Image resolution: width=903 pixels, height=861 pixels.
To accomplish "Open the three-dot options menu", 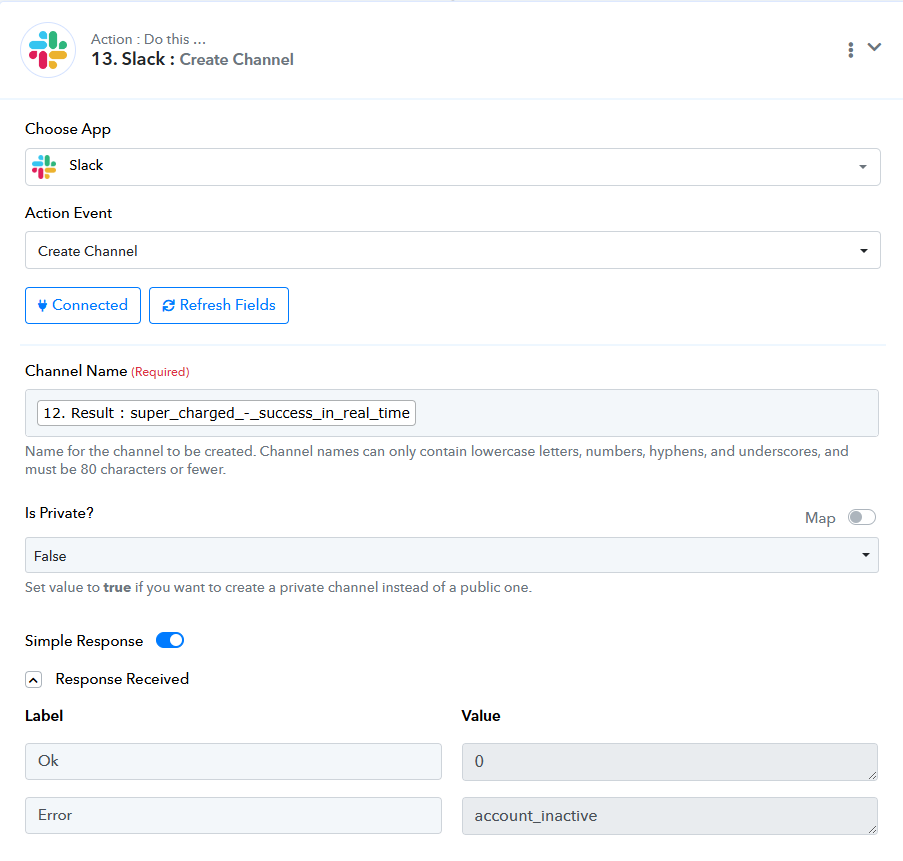I will [850, 50].
